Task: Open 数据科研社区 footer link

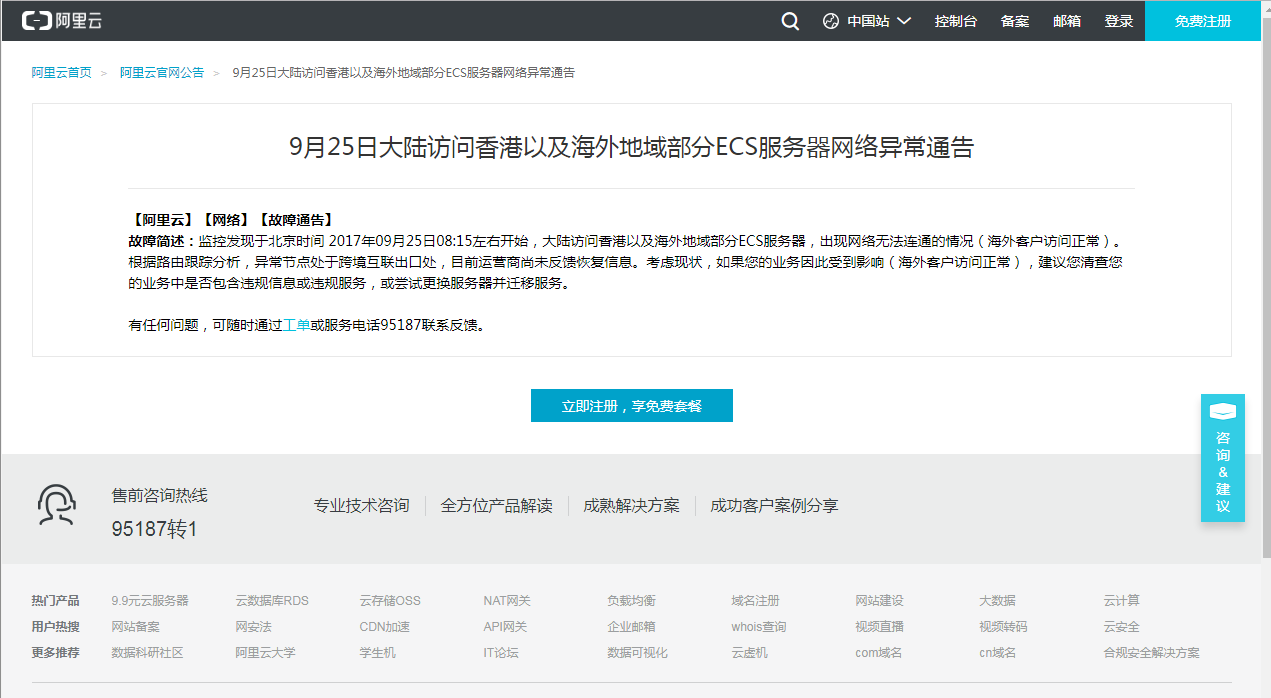Action: click(147, 653)
